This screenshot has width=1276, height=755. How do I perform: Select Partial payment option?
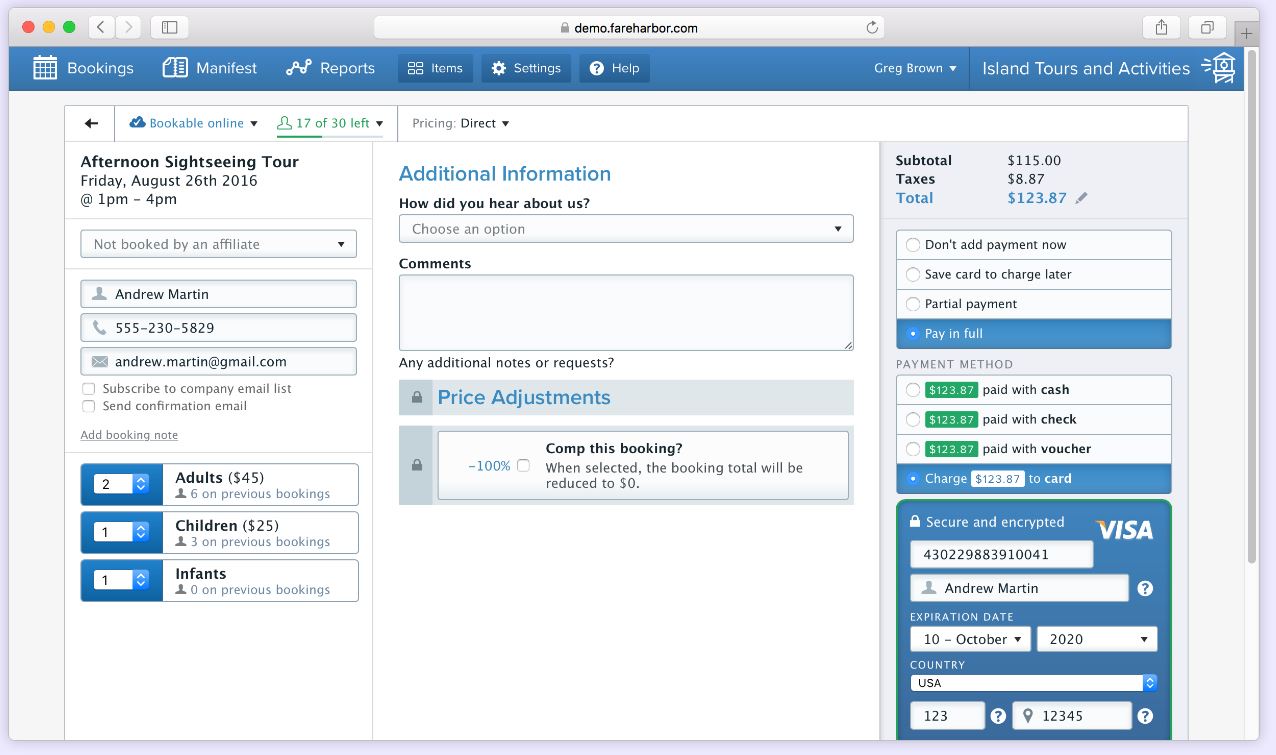(1034, 304)
